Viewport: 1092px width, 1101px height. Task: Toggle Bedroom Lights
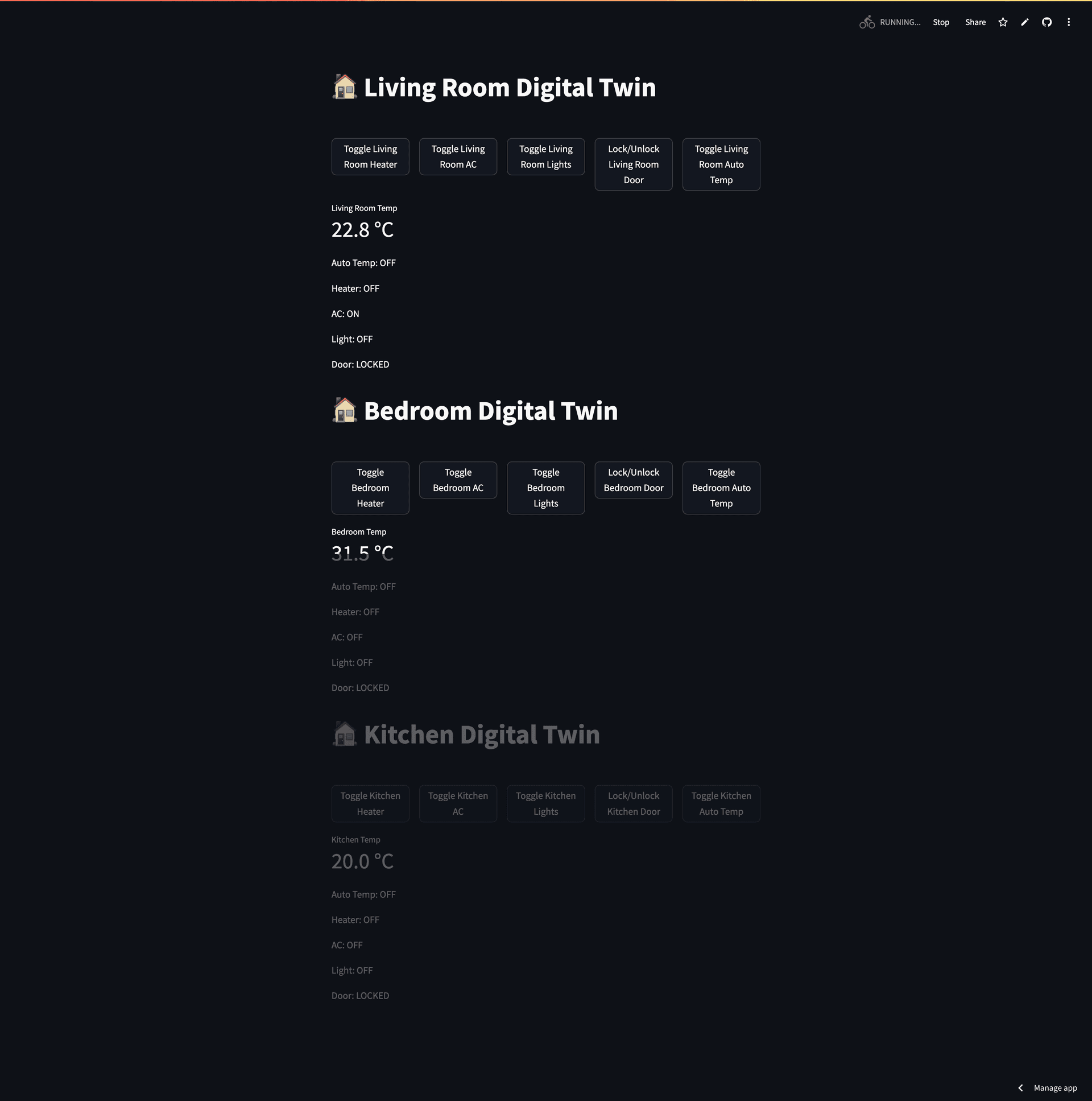[x=545, y=487]
